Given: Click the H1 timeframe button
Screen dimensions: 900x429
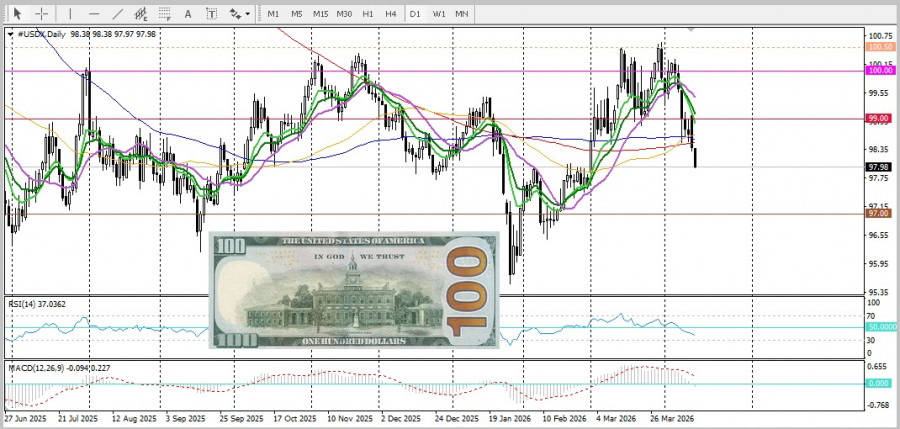Looking at the screenshot, I should 368,14.
